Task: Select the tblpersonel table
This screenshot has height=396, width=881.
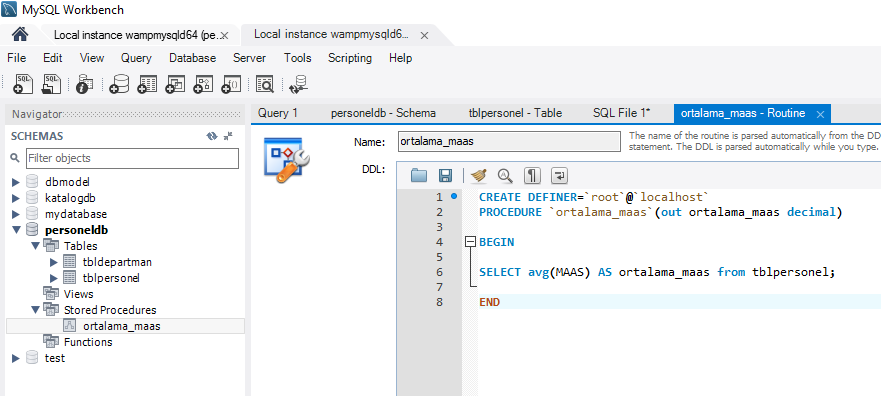Action: [111, 277]
